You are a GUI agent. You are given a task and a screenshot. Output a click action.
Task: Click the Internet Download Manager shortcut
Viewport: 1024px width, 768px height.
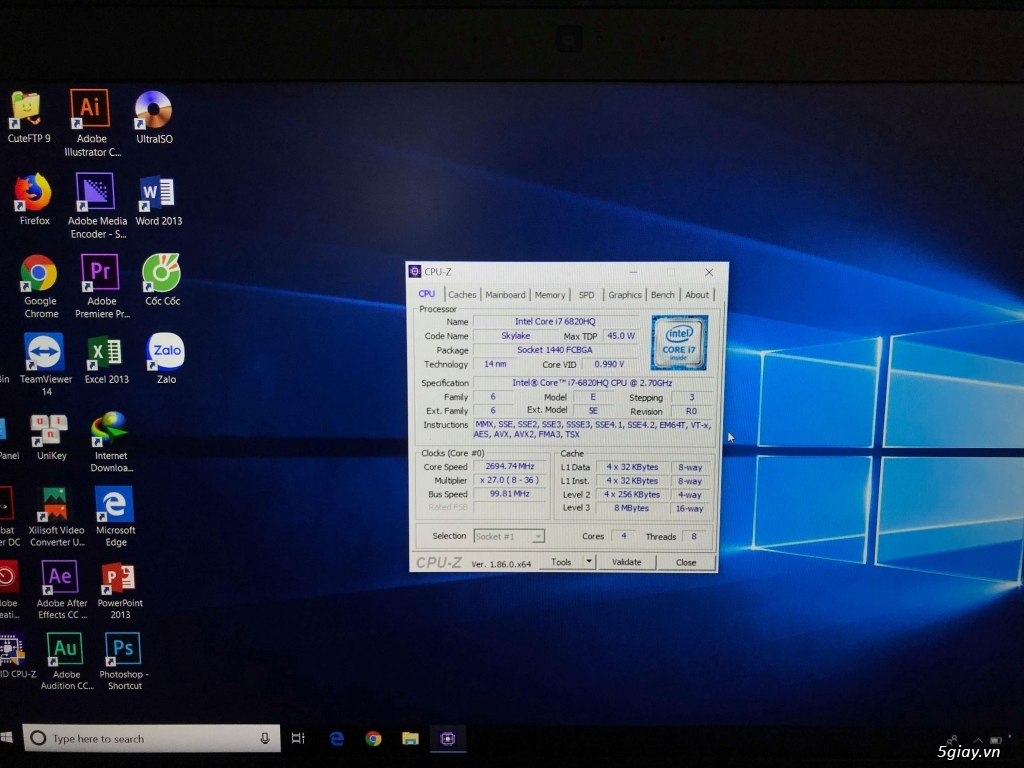(x=111, y=441)
